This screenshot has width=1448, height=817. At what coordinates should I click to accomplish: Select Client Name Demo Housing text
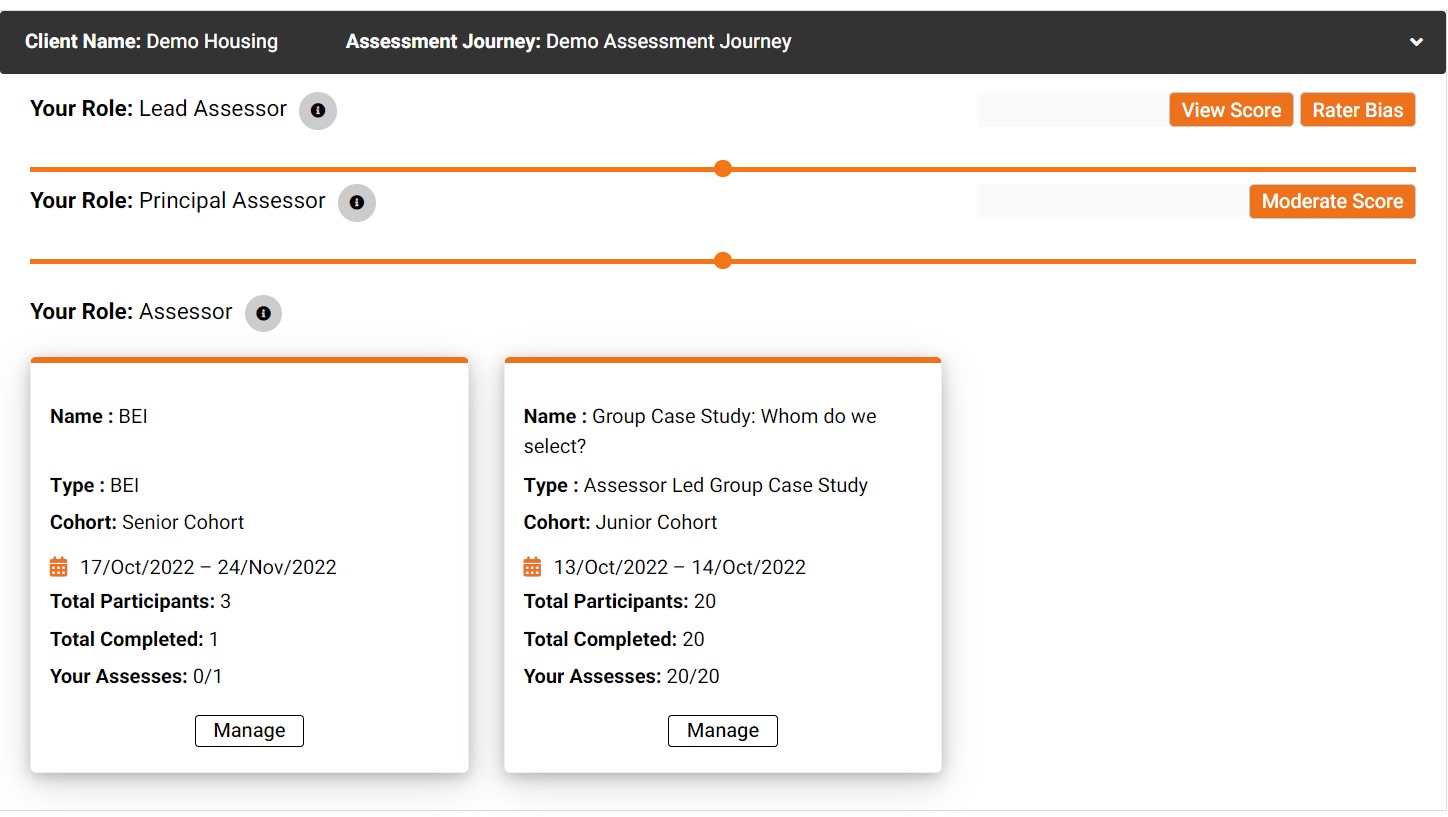[x=151, y=42]
